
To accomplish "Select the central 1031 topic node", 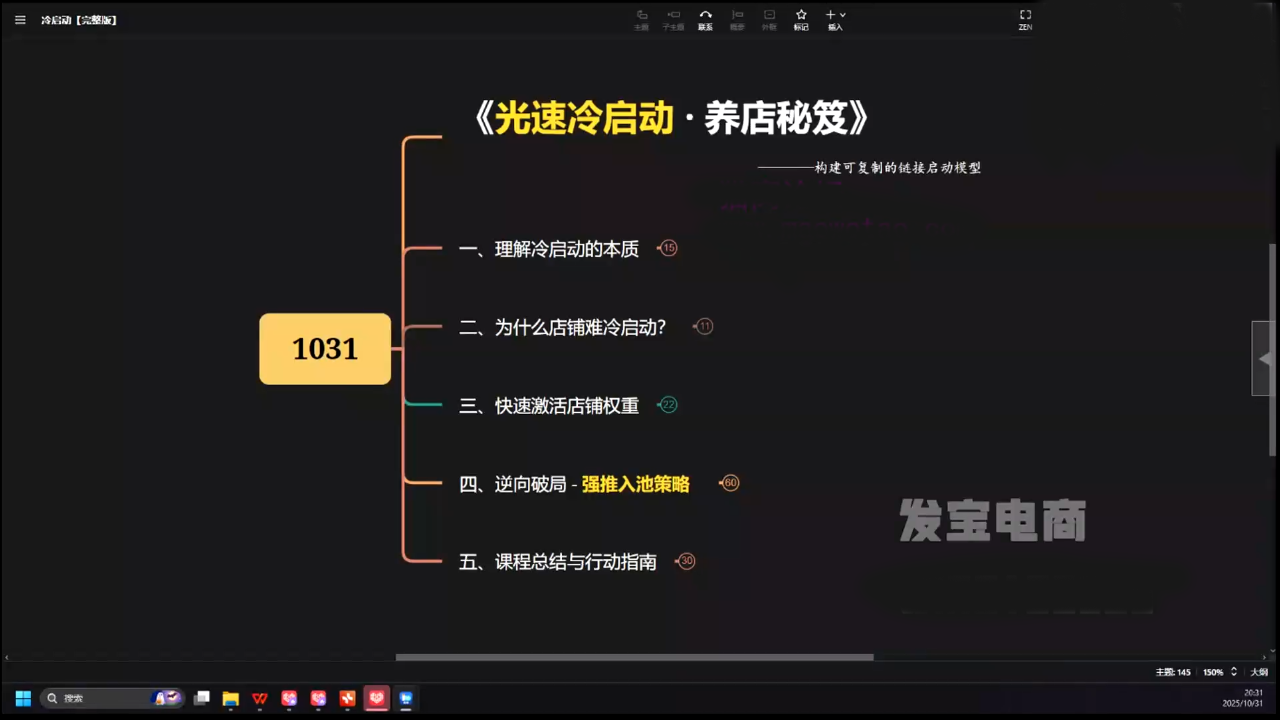I will pyautogui.click(x=324, y=348).
